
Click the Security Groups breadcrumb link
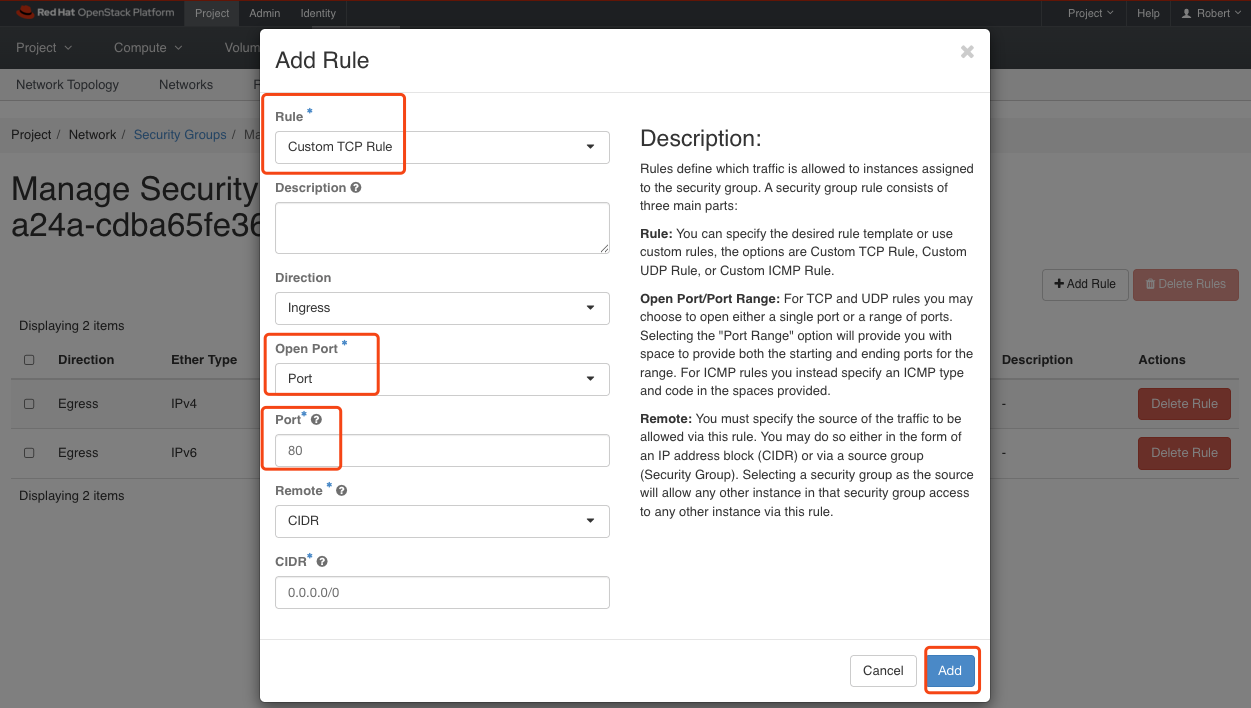[x=180, y=134]
